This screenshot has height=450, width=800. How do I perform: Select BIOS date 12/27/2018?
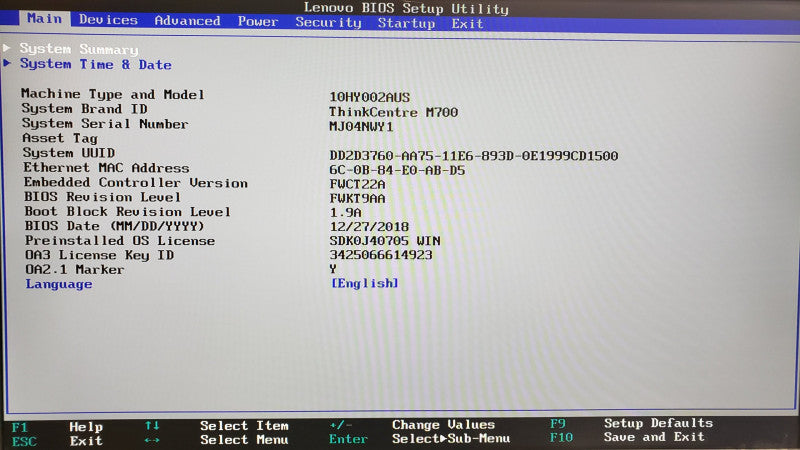(369, 227)
